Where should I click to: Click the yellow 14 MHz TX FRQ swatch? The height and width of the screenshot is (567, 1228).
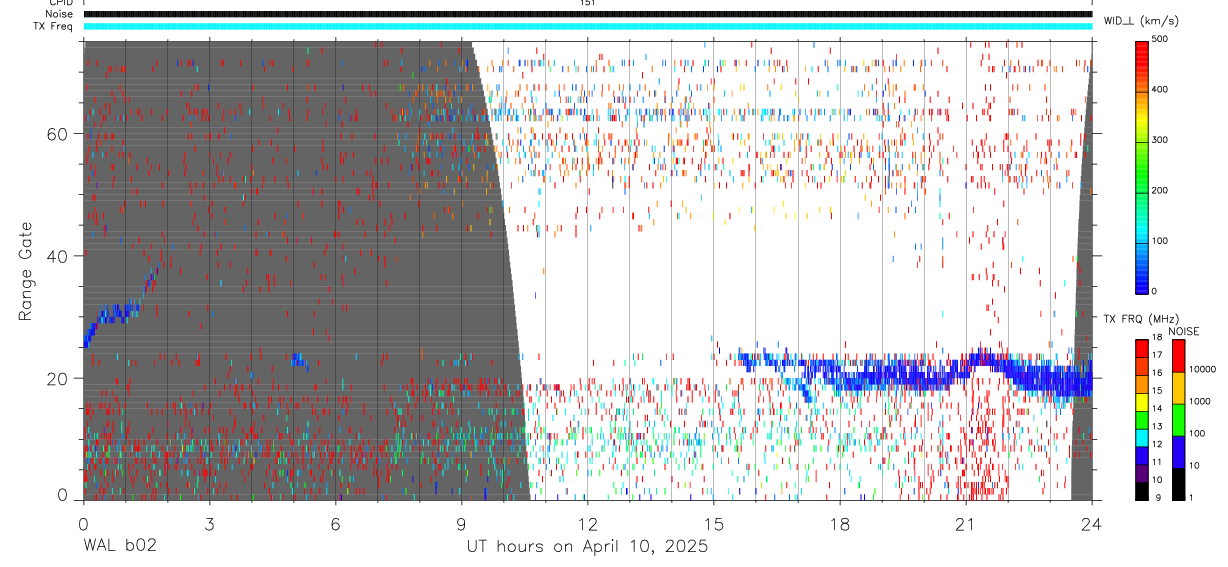coord(1142,400)
